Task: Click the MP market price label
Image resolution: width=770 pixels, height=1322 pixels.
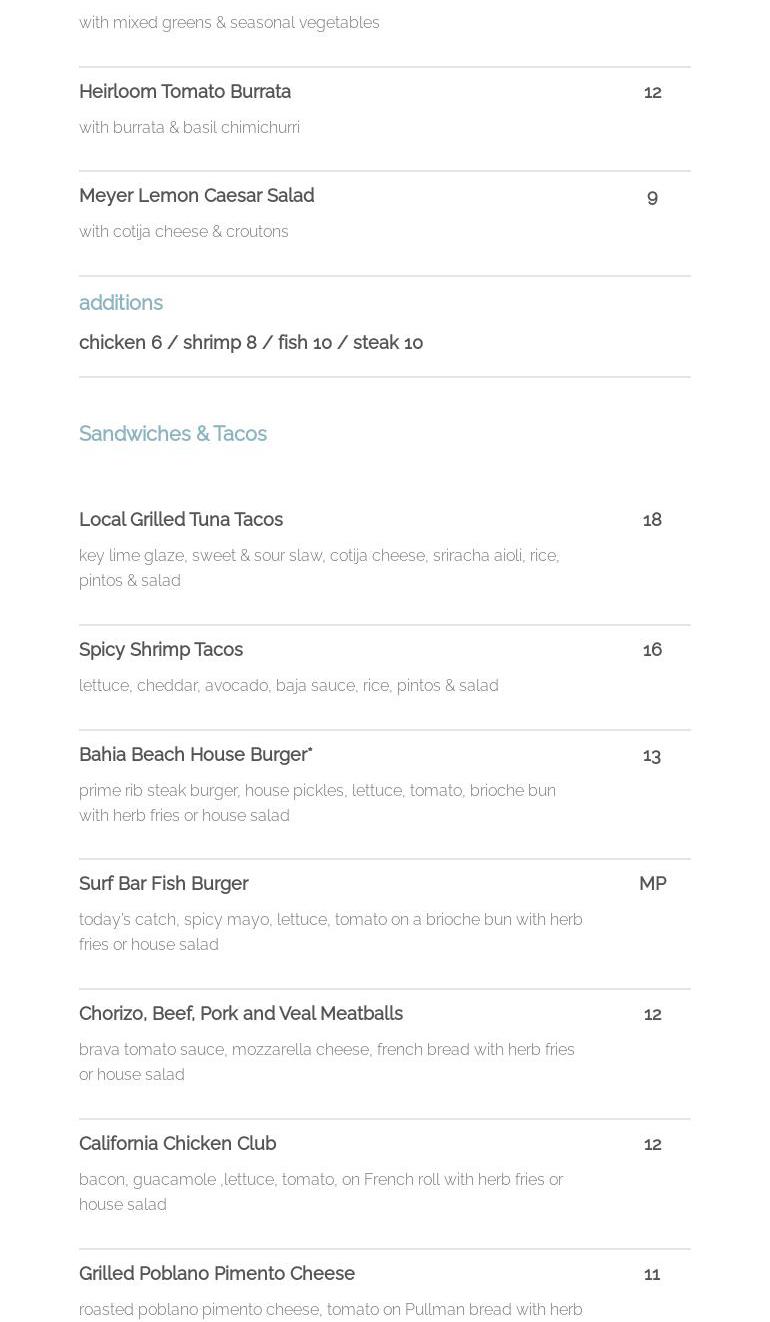Action: [x=652, y=883]
